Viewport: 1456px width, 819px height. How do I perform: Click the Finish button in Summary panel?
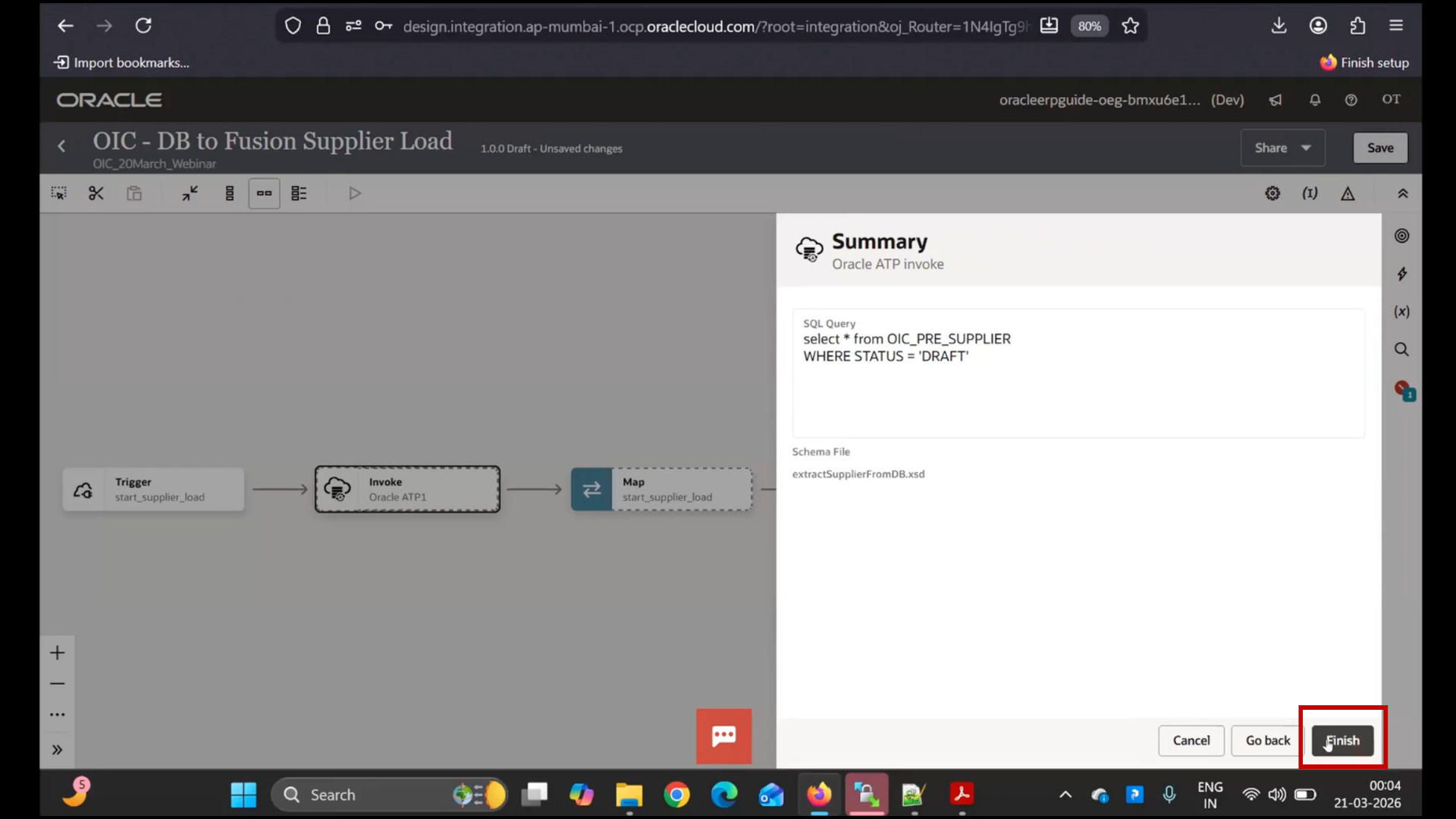1342,740
